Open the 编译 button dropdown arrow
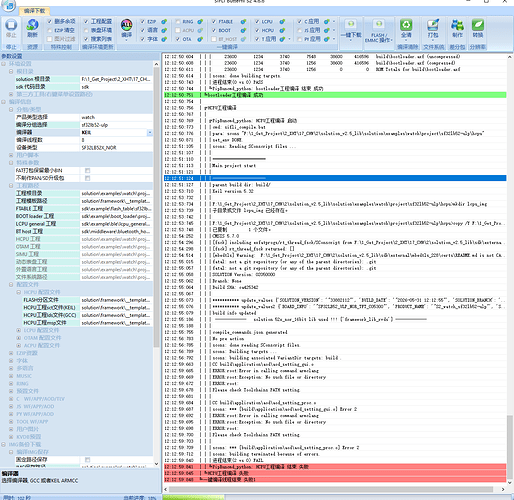514x500 pixels. point(126,40)
